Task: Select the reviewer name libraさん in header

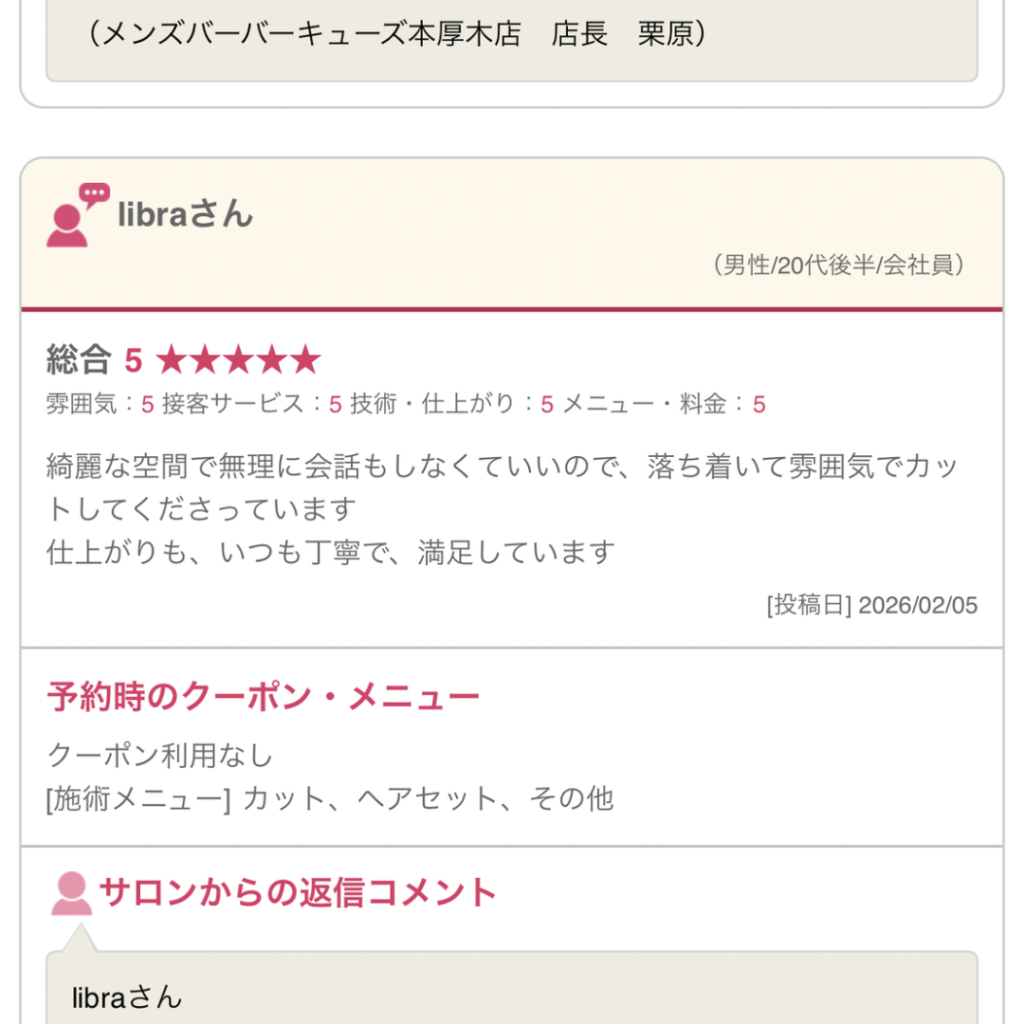Action: [x=185, y=214]
